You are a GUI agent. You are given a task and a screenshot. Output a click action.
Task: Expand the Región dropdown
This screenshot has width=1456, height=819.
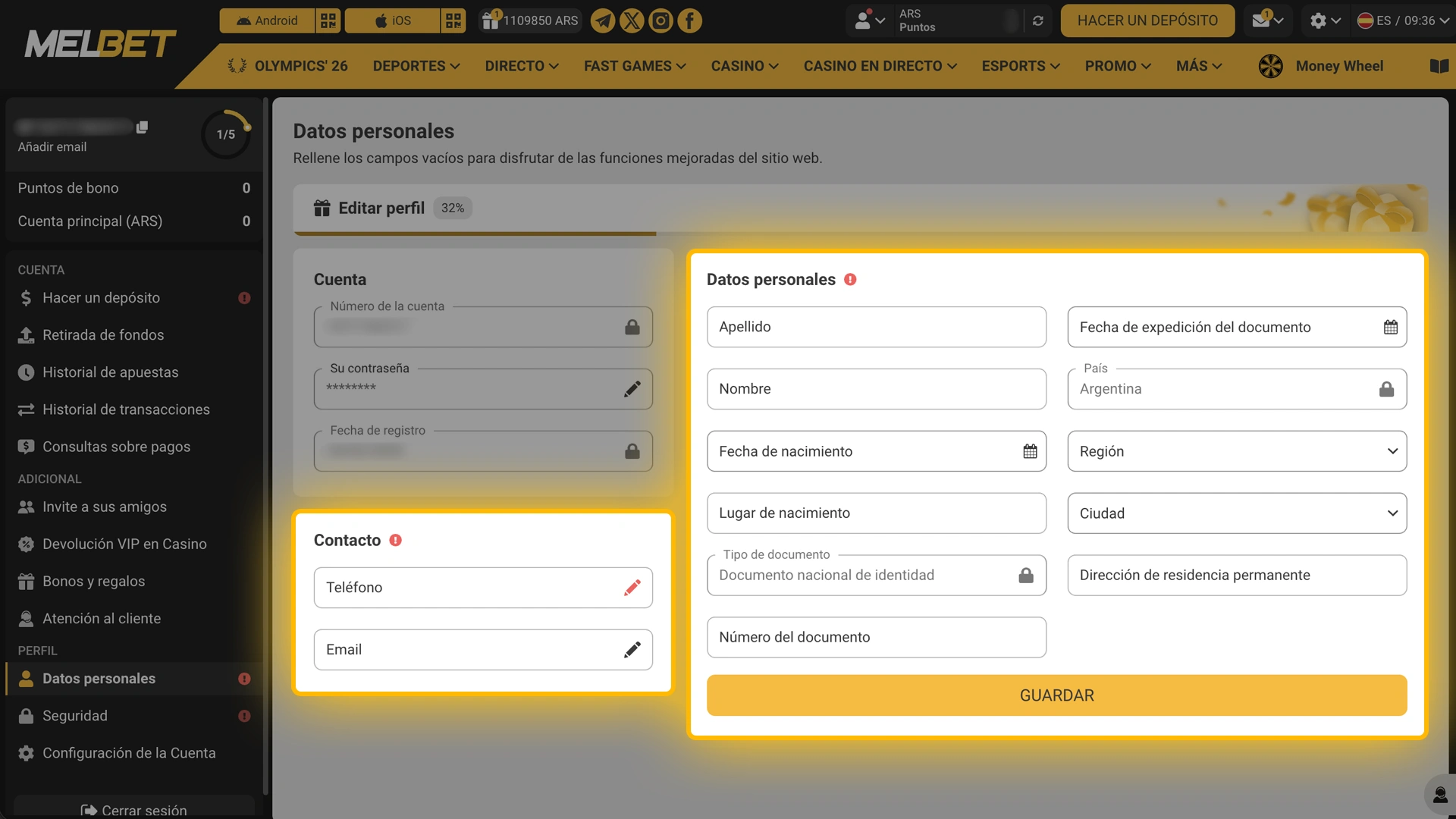click(x=1237, y=451)
